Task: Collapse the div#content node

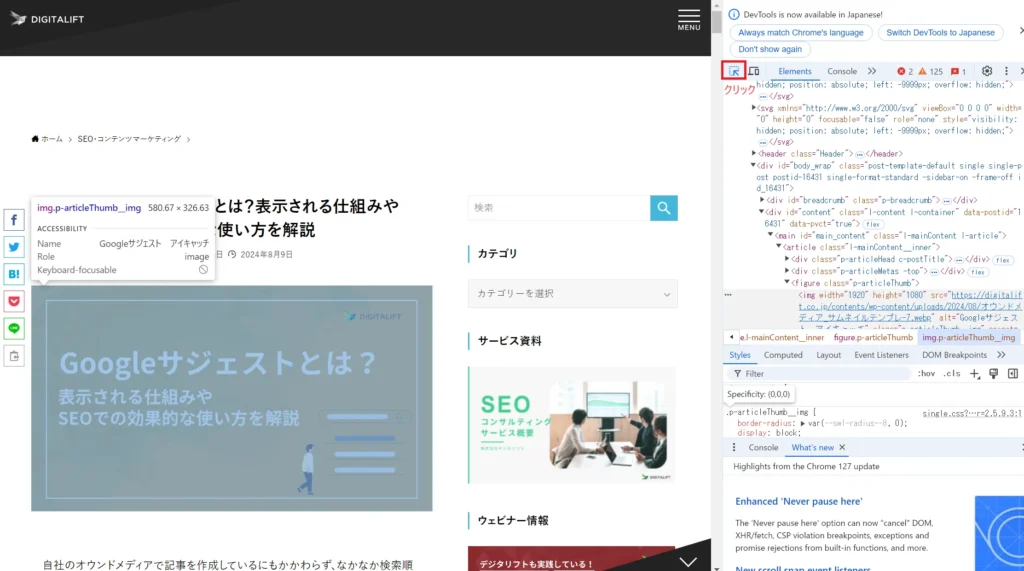Action: click(x=761, y=212)
